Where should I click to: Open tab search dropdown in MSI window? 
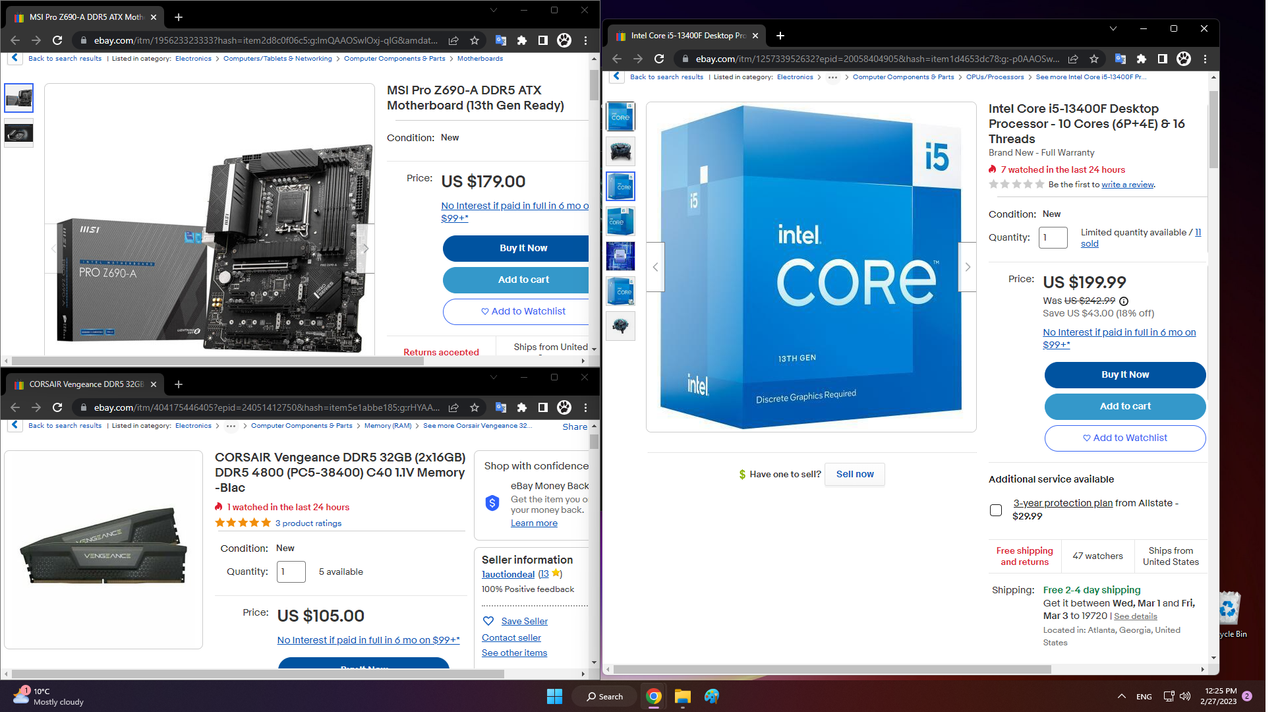(493, 10)
